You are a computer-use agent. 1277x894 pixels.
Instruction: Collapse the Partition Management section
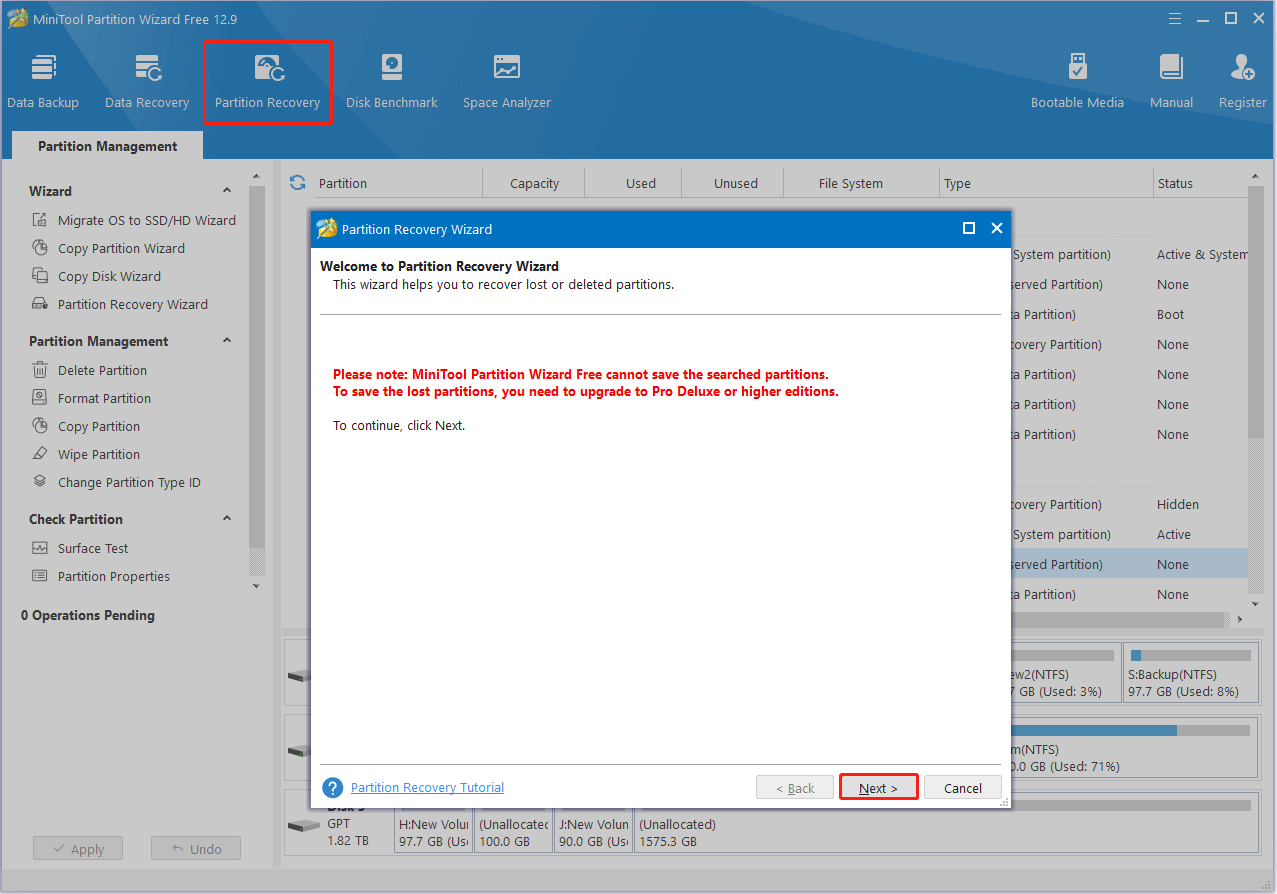[x=227, y=341]
